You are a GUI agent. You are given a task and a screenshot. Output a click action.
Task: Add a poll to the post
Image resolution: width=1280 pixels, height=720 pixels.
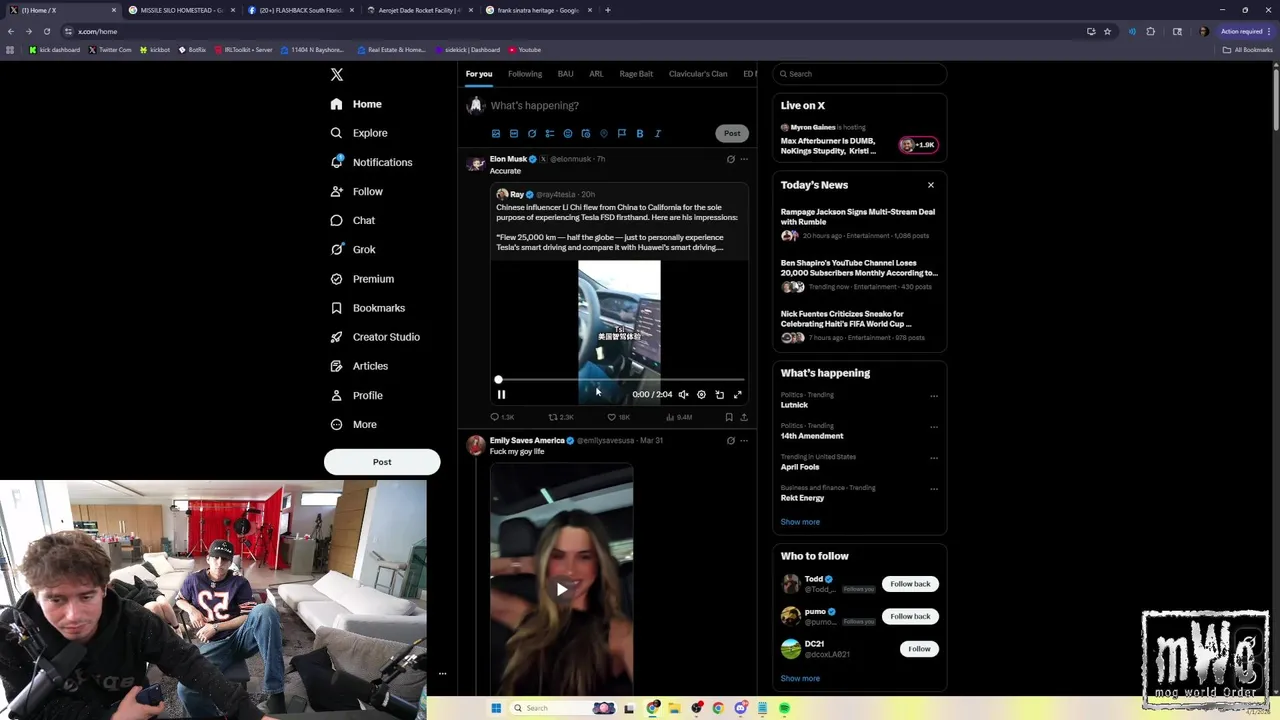[x=550, y=134]
